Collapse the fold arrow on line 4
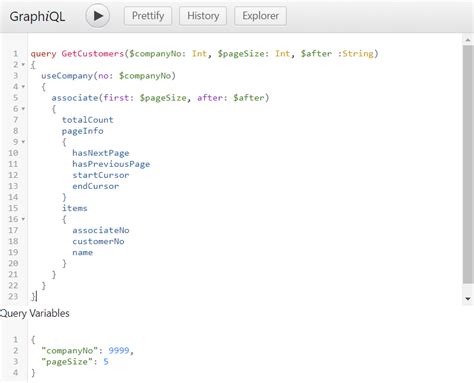 pyautogui.click(x=23, y=87)
